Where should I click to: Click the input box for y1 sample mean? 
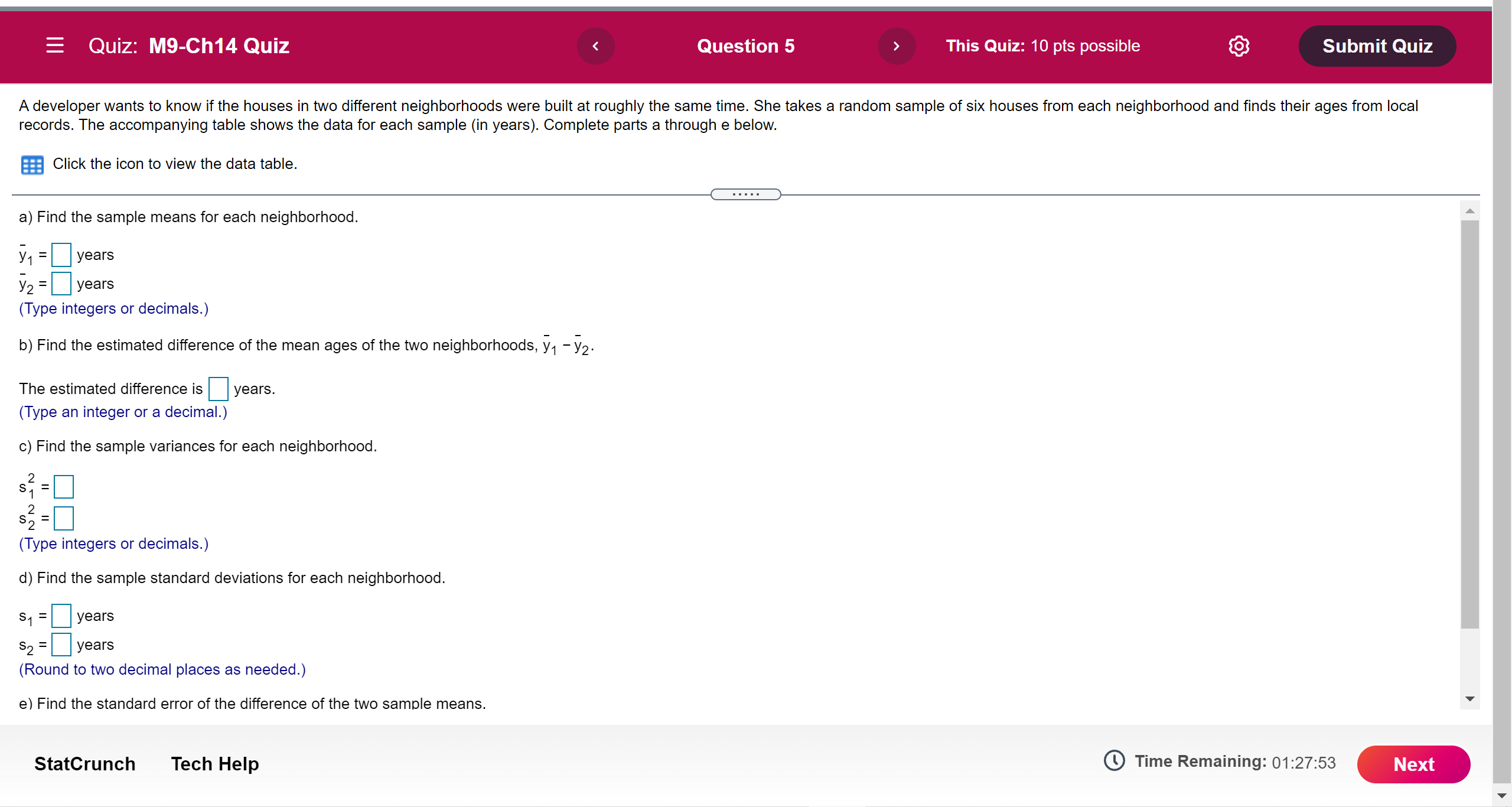tap(61, 255)
